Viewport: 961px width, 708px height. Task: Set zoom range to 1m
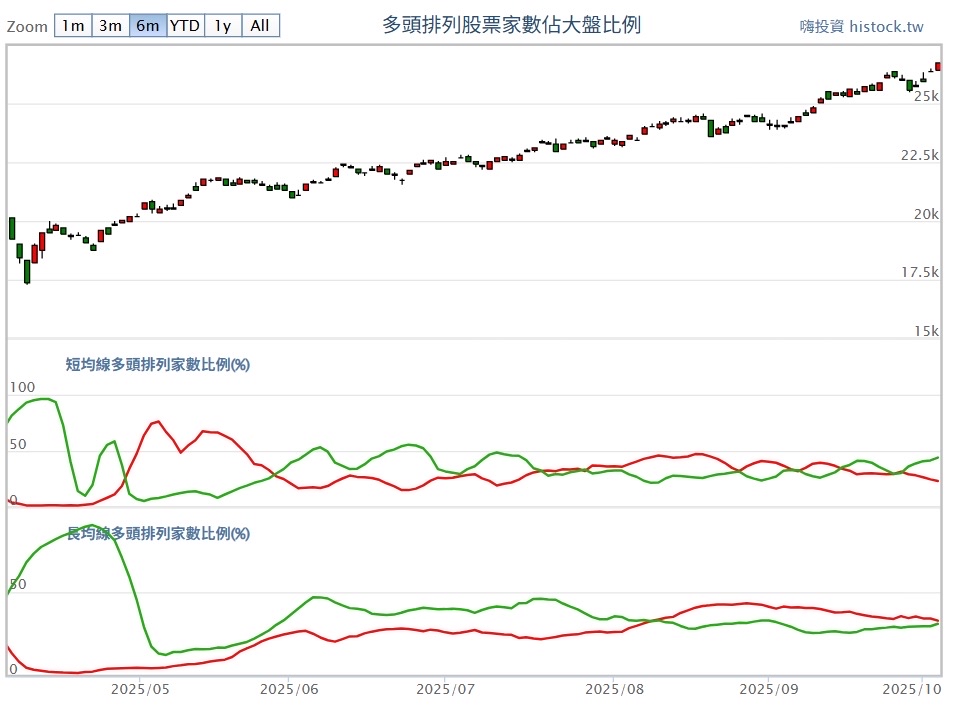click(73, 26)
